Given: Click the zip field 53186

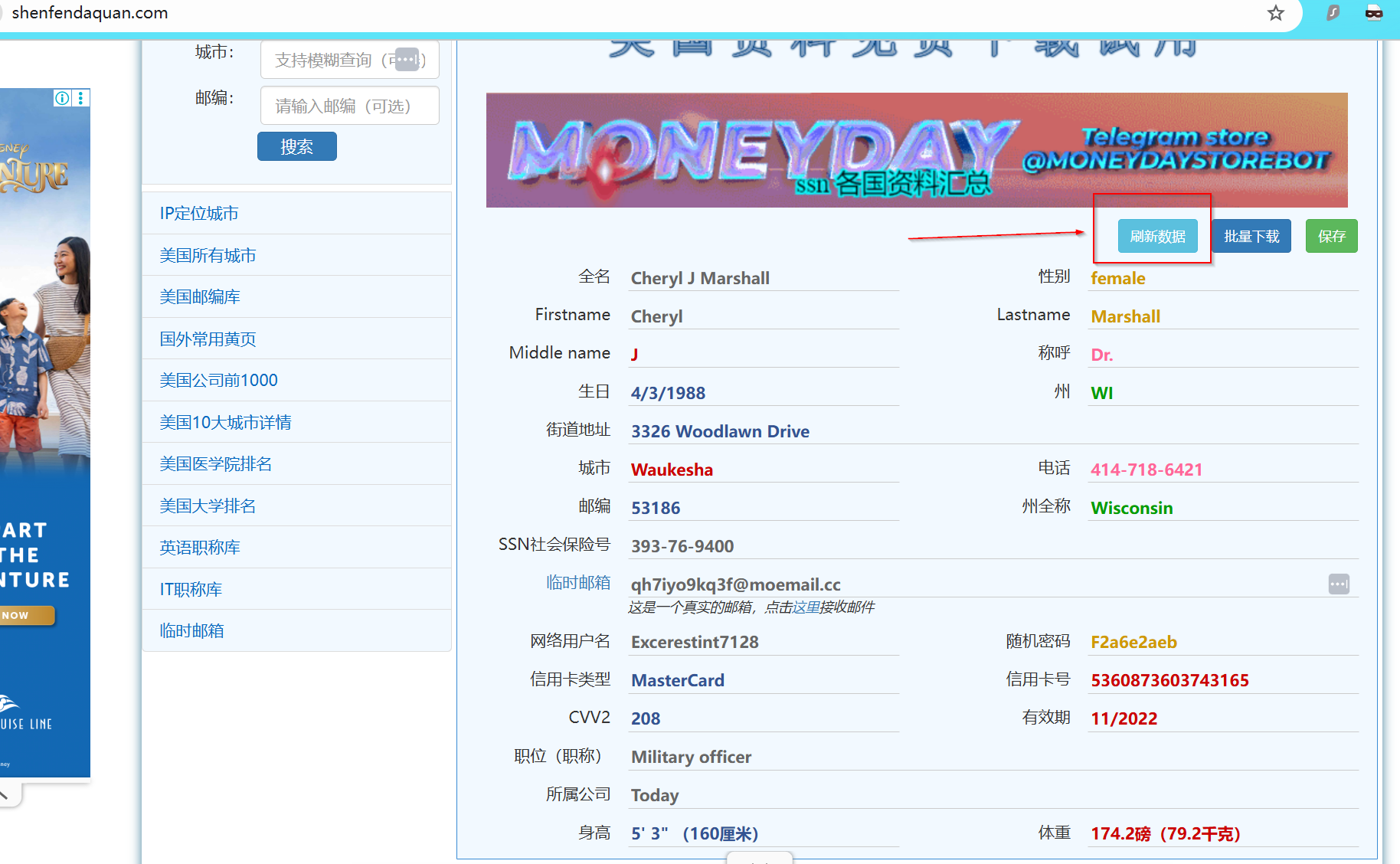Looking at the screenshot, I should (764, 508).
